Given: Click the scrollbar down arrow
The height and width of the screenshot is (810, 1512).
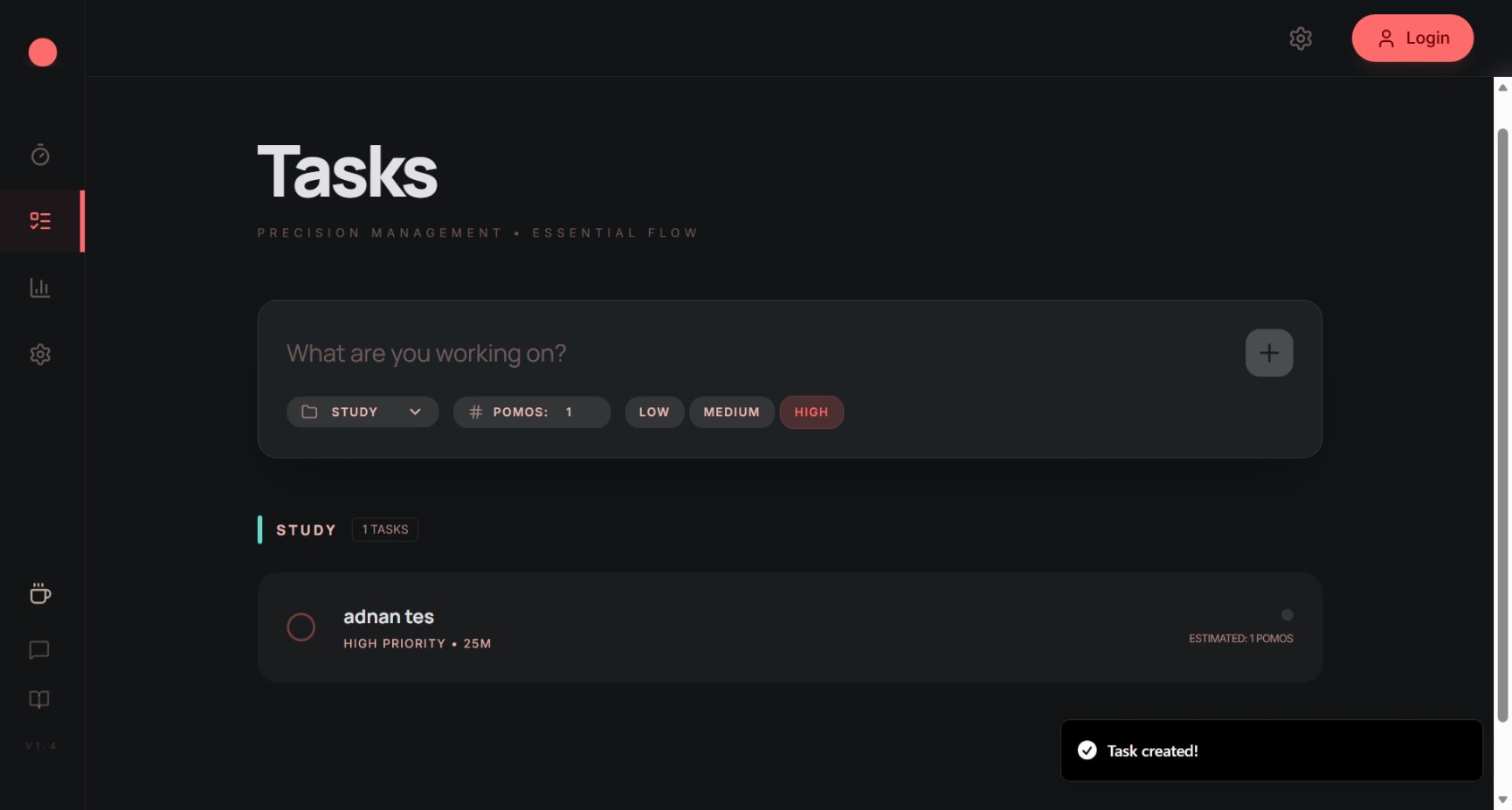Looking at the screenshot, I should pos(1502,799).
